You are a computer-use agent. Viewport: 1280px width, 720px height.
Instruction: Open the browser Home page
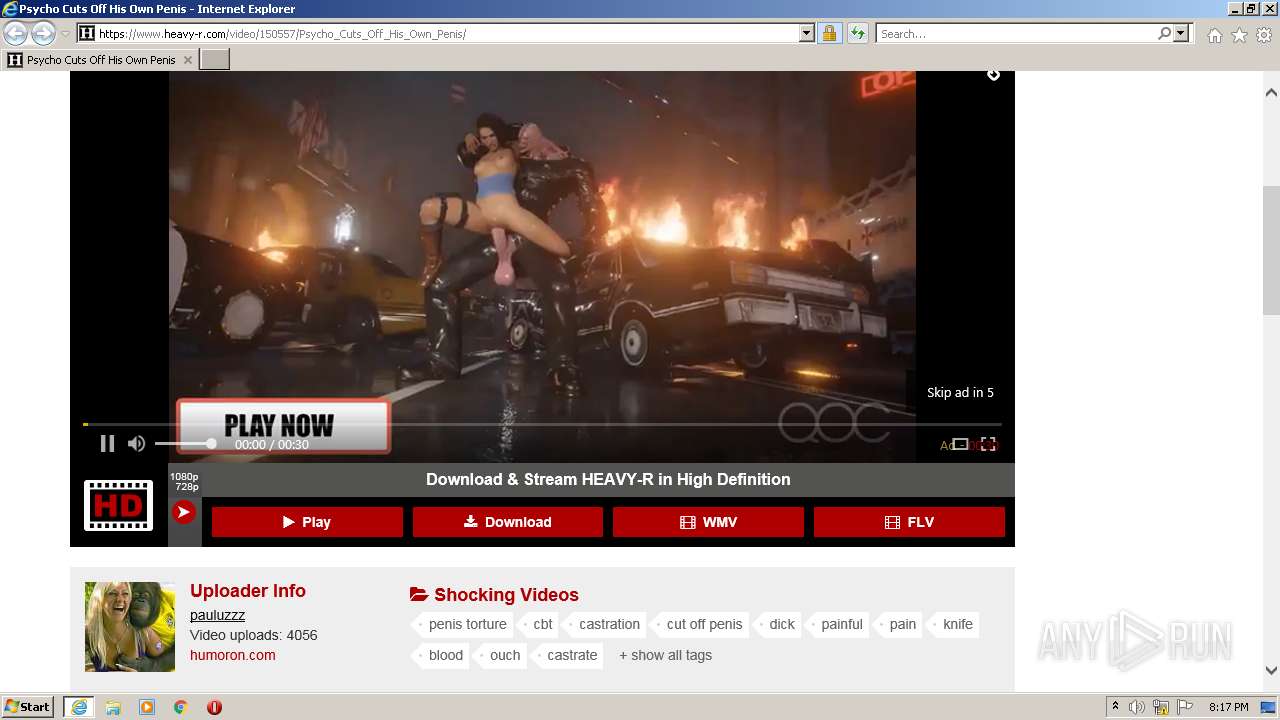click(1214, 35)
